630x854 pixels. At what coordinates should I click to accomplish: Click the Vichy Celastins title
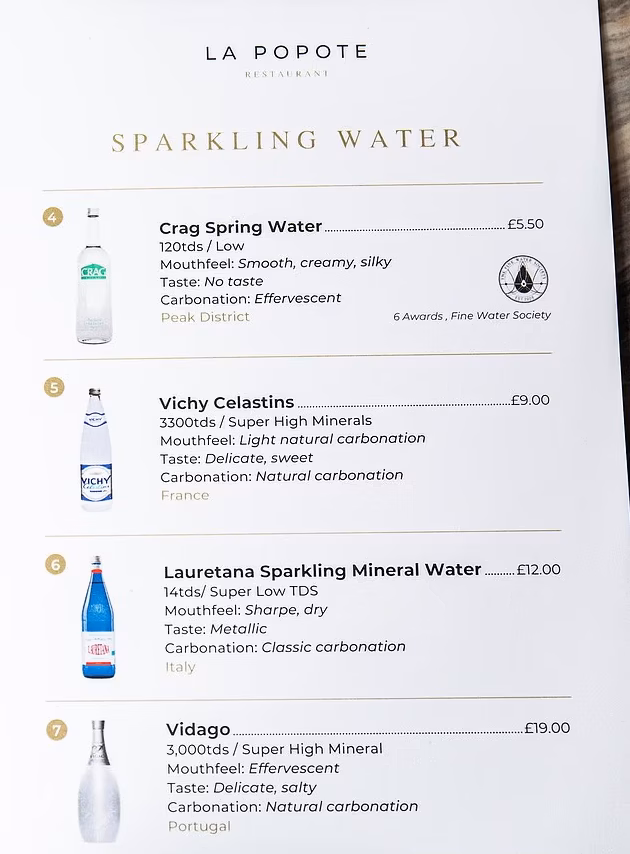click(x=227, y=402)
